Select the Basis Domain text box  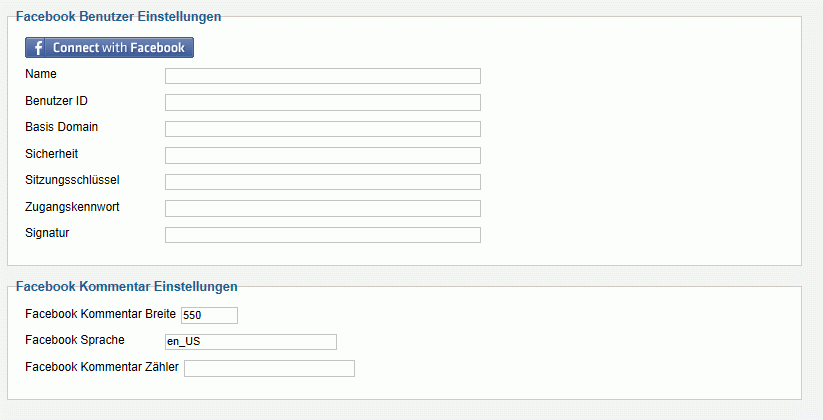point(322,129)
